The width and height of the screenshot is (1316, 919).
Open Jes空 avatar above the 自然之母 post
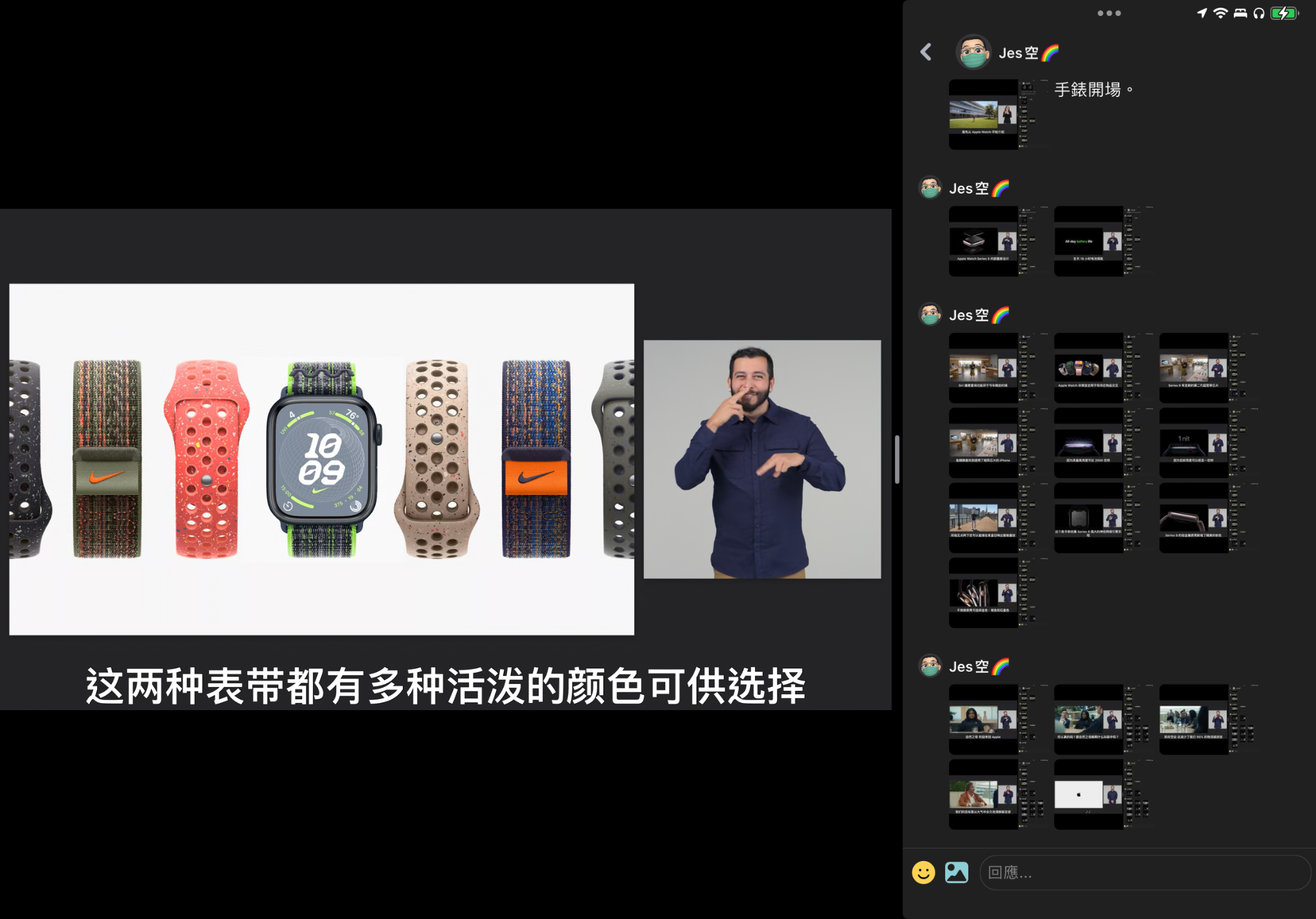tap(930, 666)
